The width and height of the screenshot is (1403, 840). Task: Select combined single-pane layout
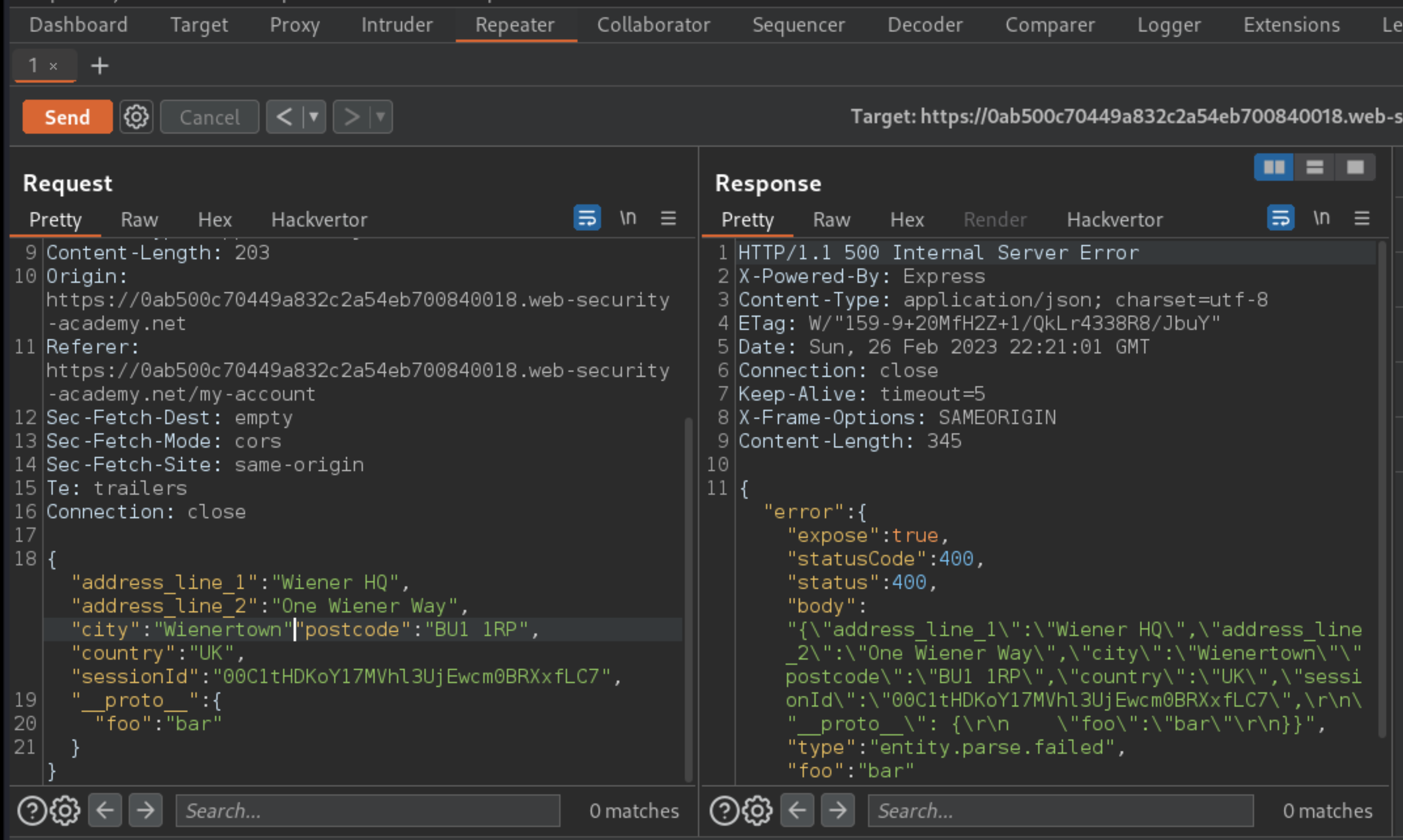pos(1355,167)
